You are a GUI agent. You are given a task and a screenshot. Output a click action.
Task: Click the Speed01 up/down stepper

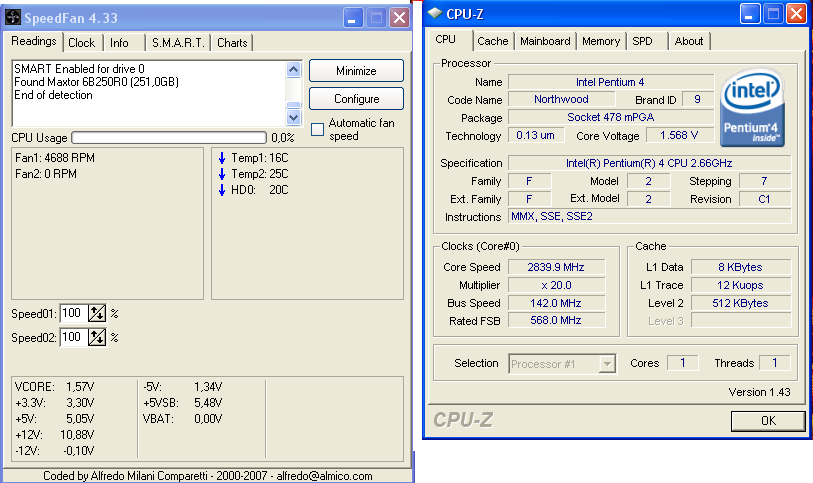point(97,313)
